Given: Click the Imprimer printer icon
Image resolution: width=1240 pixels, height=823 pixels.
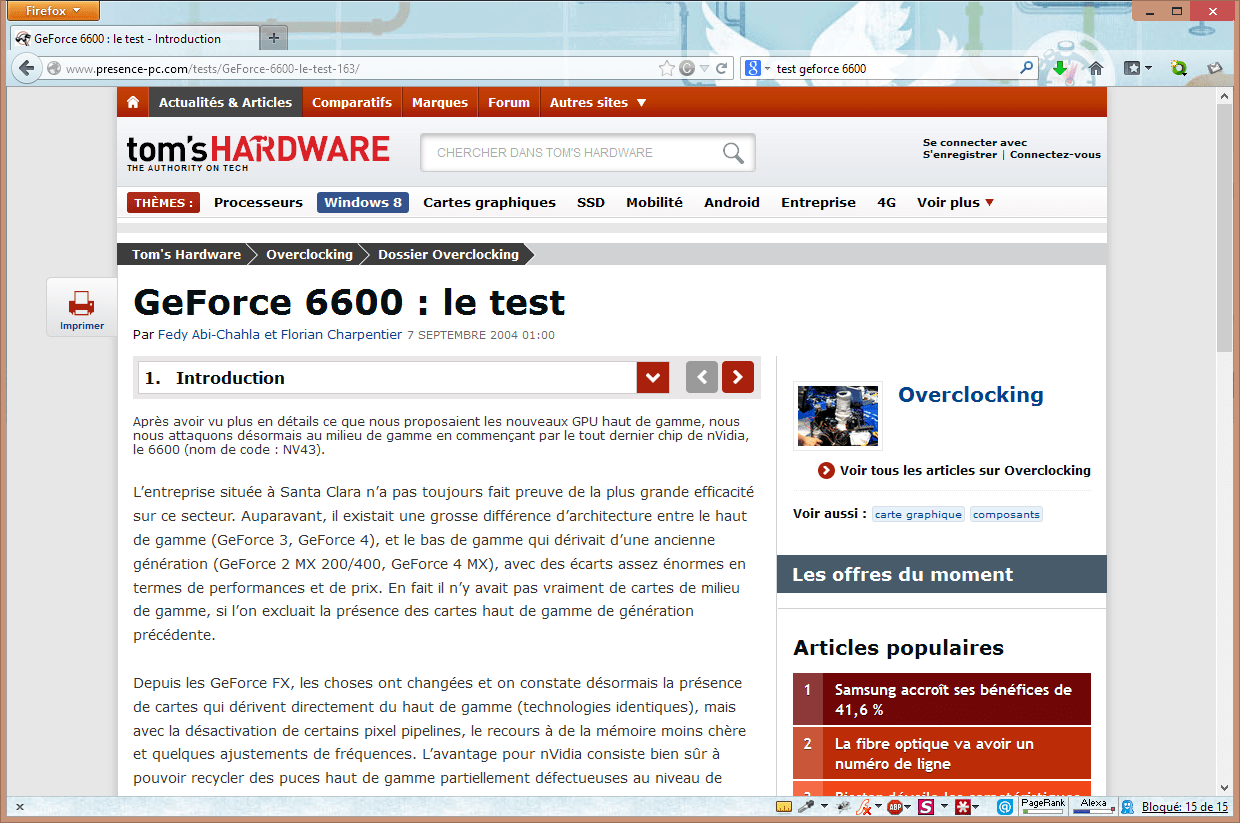Looking at the screenshot, I should click(81, 303).
